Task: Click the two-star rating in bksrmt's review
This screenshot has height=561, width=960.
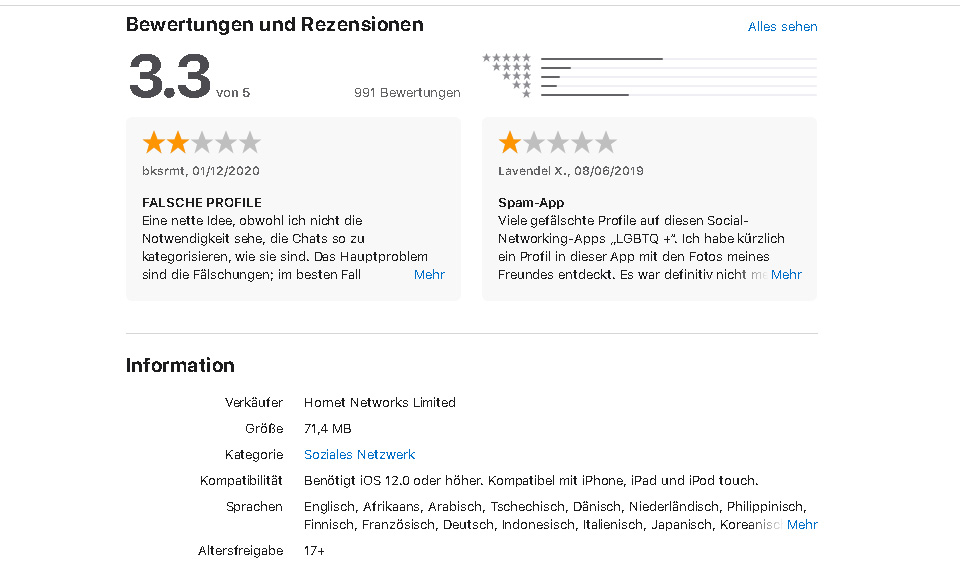Action: [x=201, y=142]
